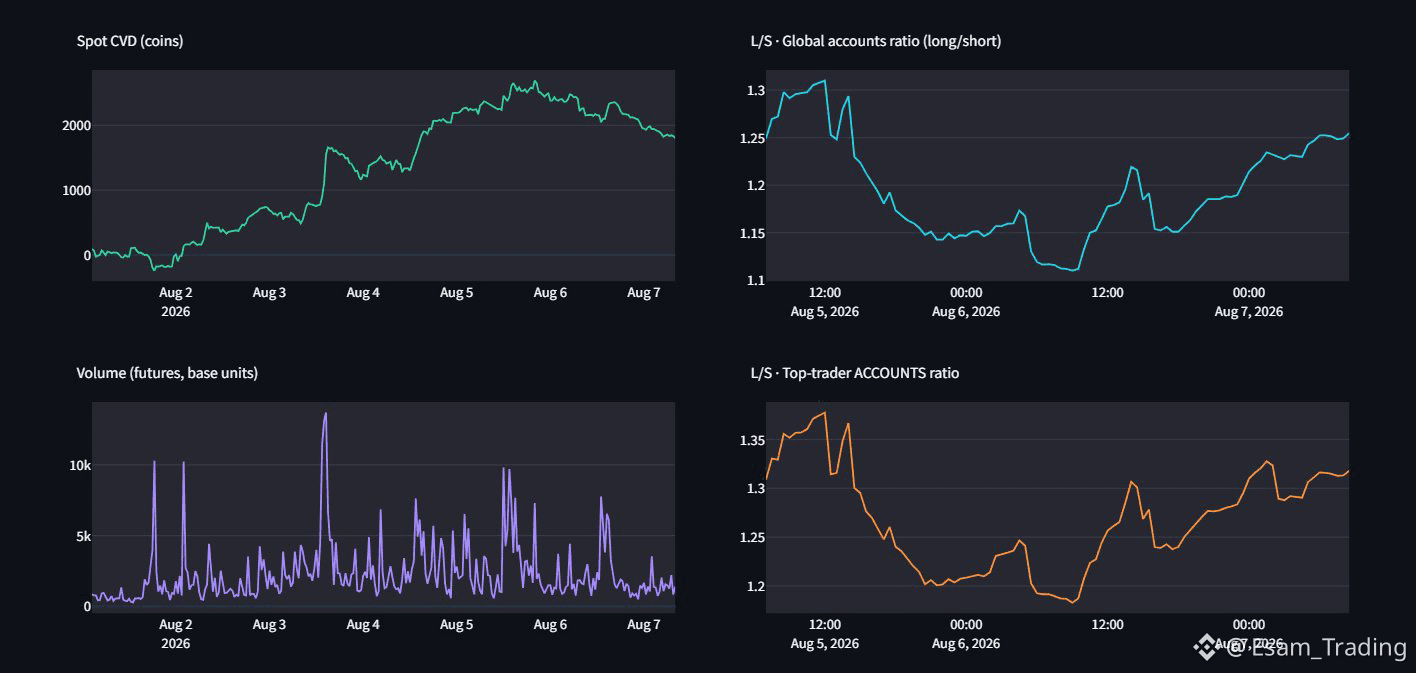Select the Aug 3 x-axis tick on Spot CVD
Screen dimensions: 1416x673
pos(269,293)
